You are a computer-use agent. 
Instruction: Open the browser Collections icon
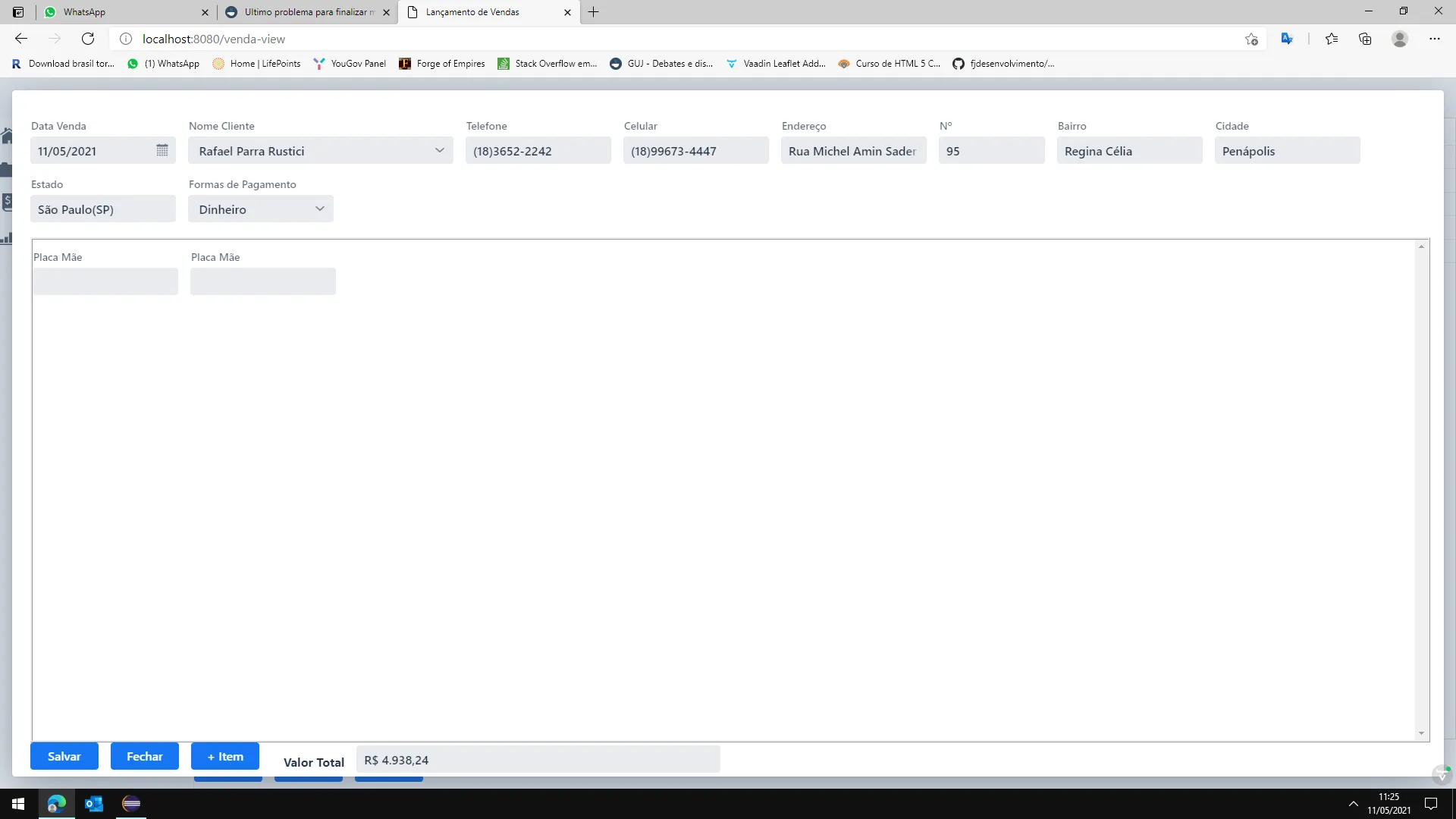pyautogui.click(x=1365, y=39)
